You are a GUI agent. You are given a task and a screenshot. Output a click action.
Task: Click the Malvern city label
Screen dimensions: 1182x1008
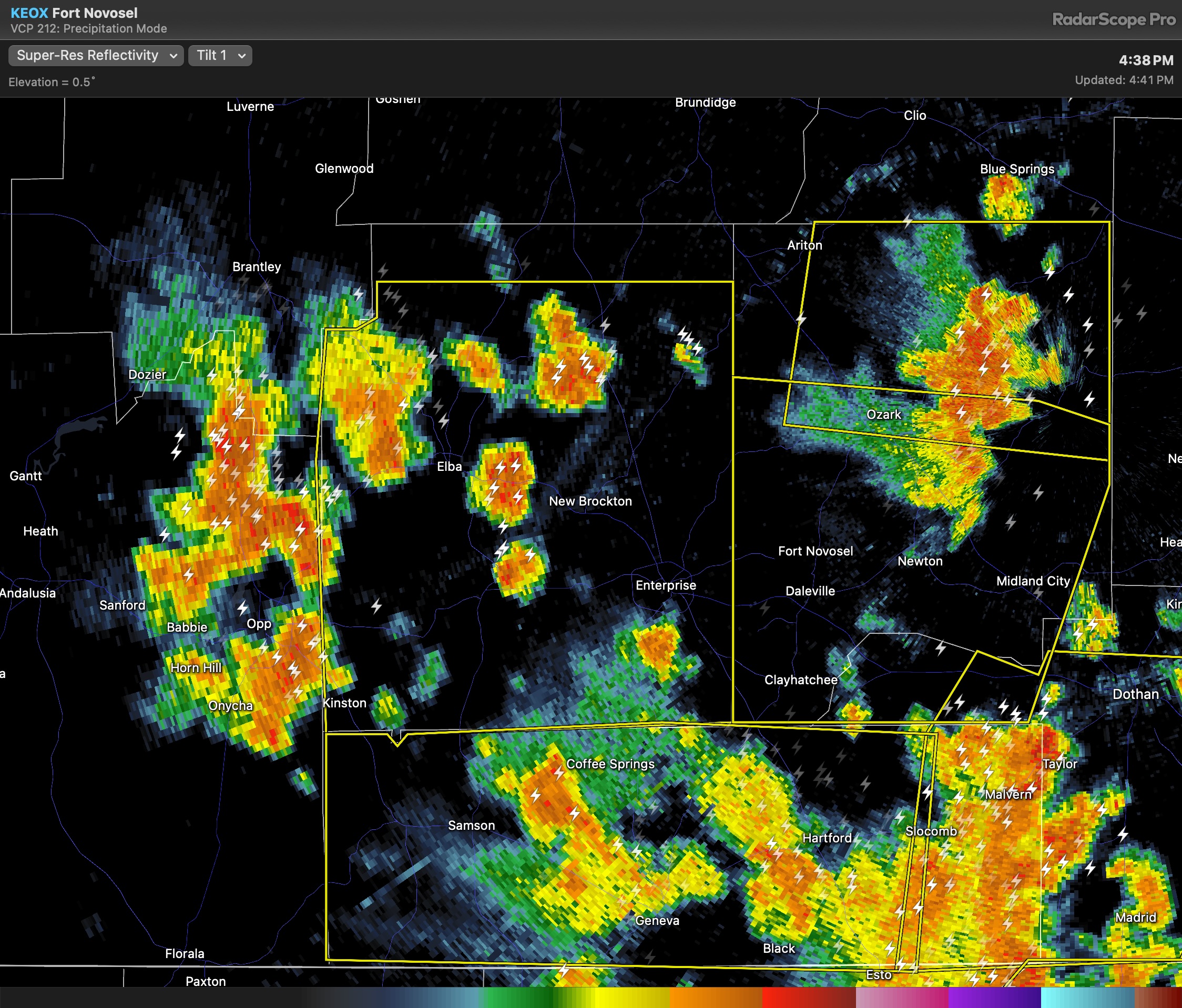1008,794
